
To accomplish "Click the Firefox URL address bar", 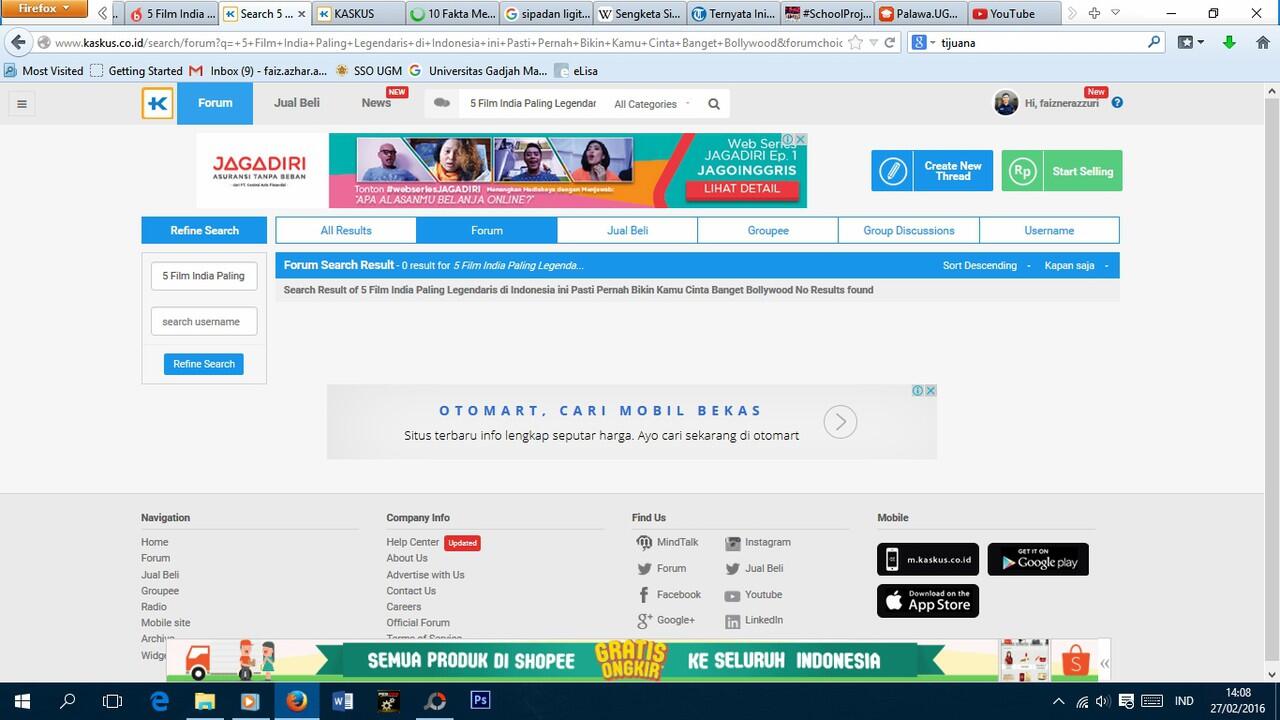I will [448, 43].
